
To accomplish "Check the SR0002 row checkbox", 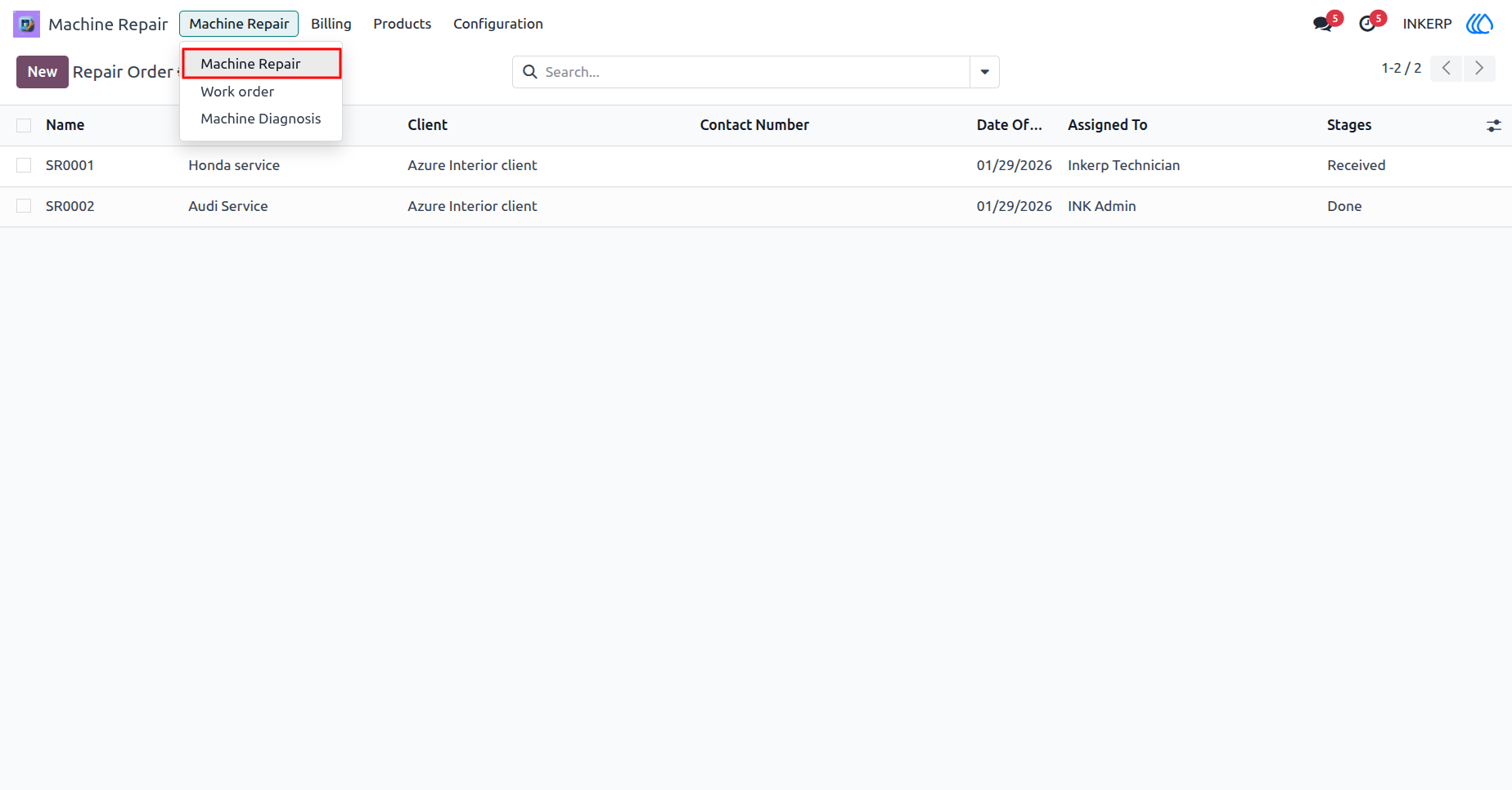I will [x=24, y=206].
